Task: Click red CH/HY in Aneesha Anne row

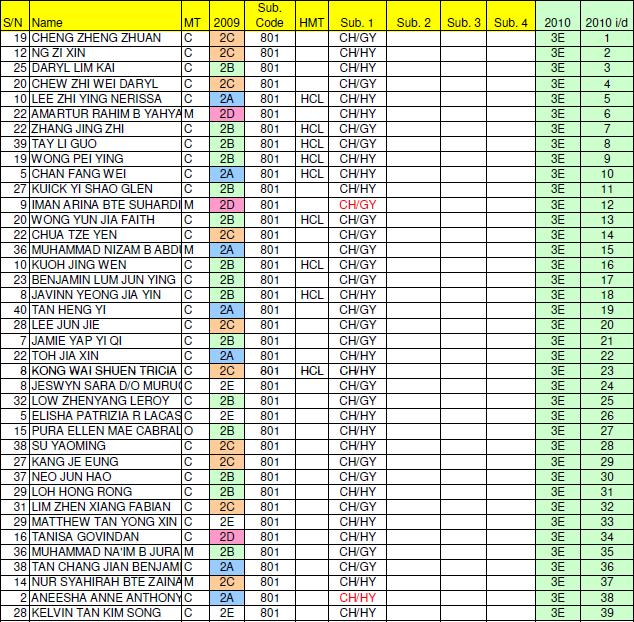Action: tap(357, 597)
